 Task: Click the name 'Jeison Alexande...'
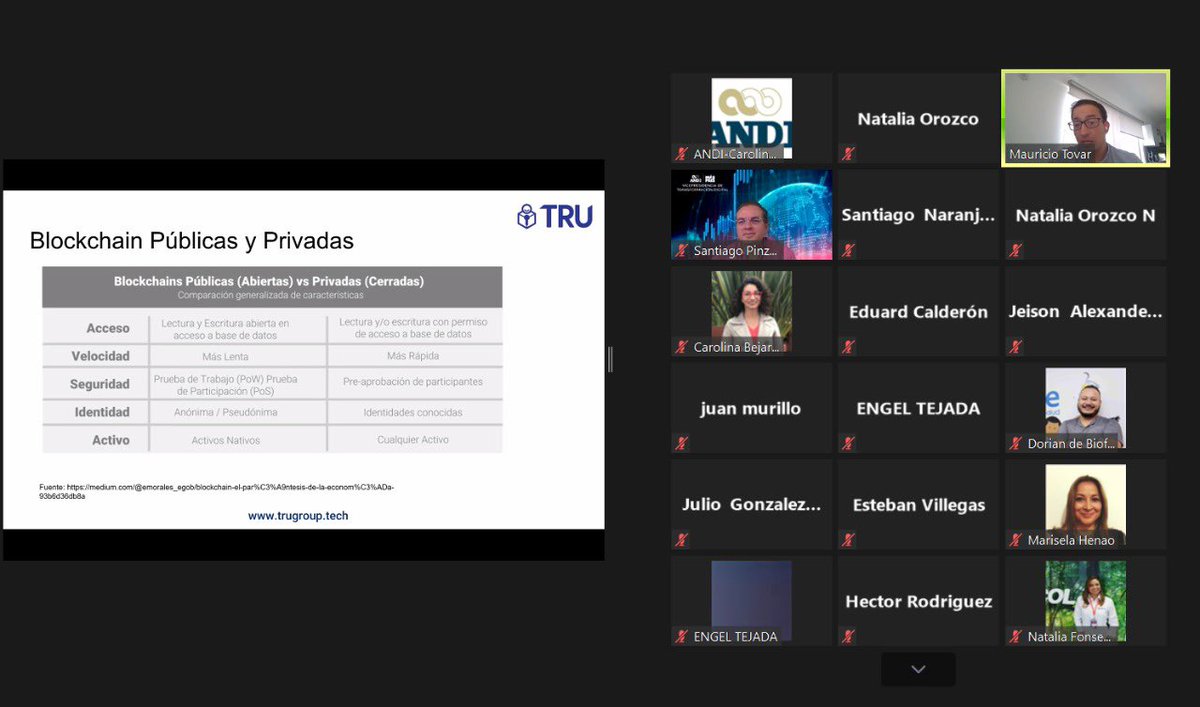point(1086,312)
